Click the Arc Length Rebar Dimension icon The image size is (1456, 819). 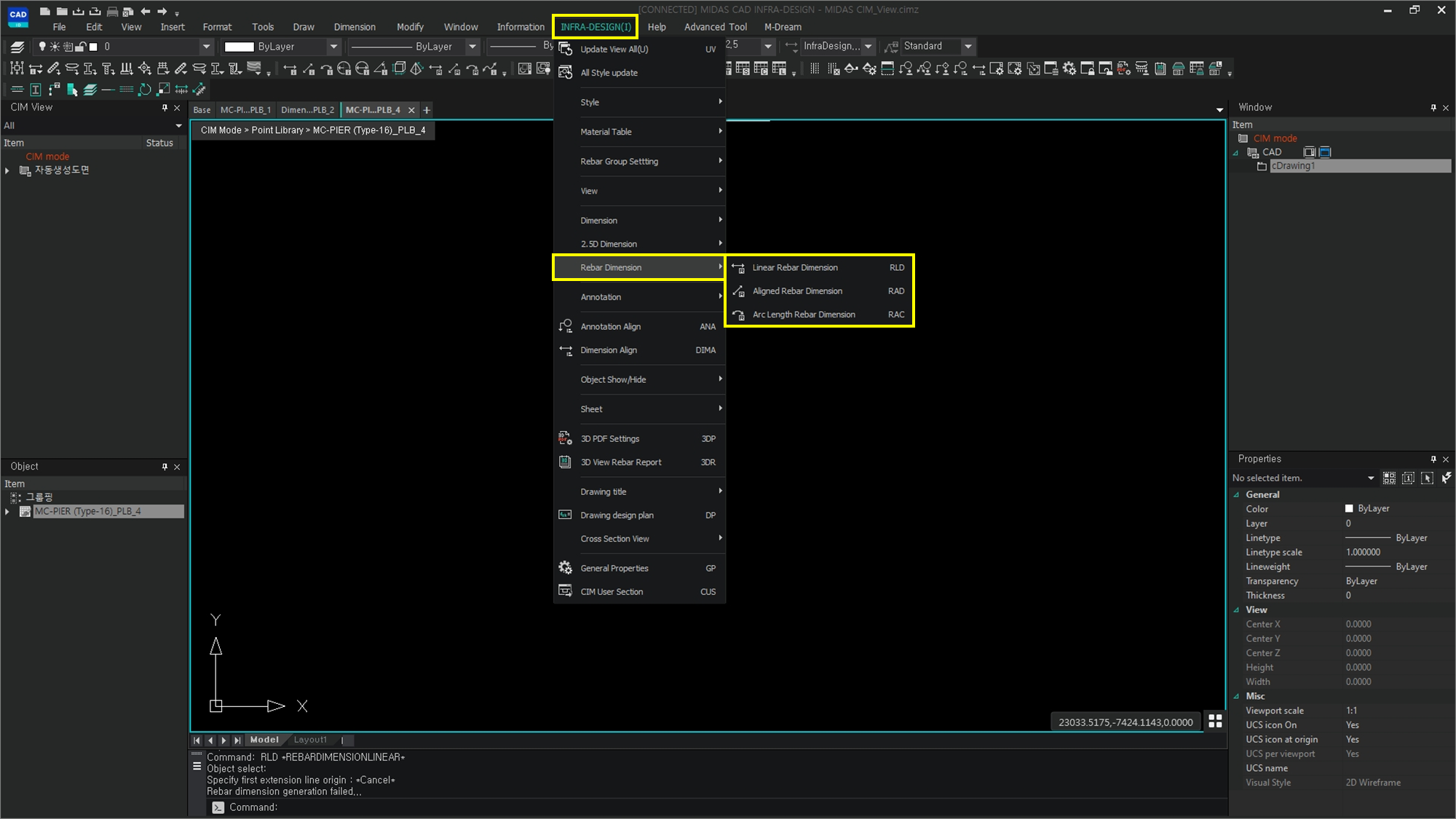738,314
